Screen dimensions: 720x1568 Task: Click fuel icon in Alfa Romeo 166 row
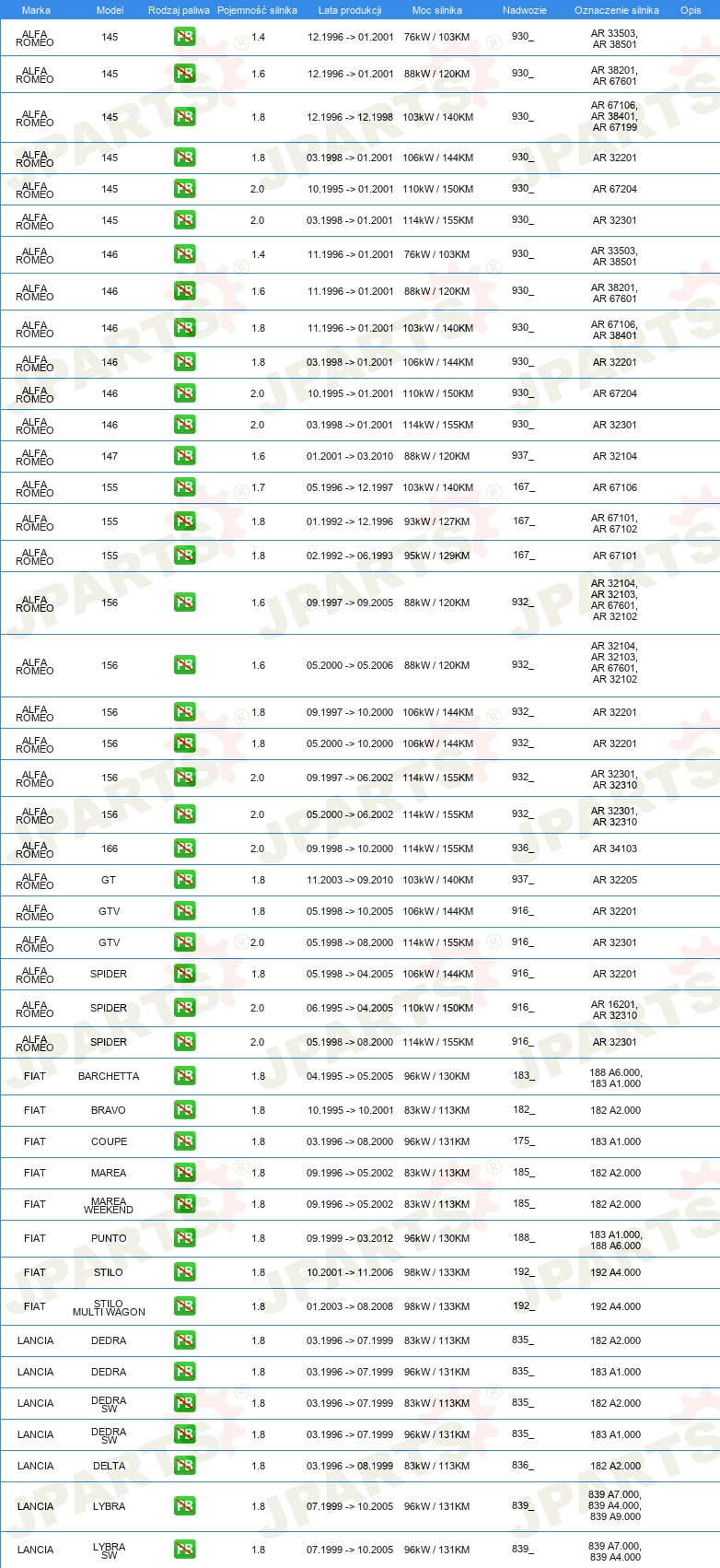tap(185, 849)
